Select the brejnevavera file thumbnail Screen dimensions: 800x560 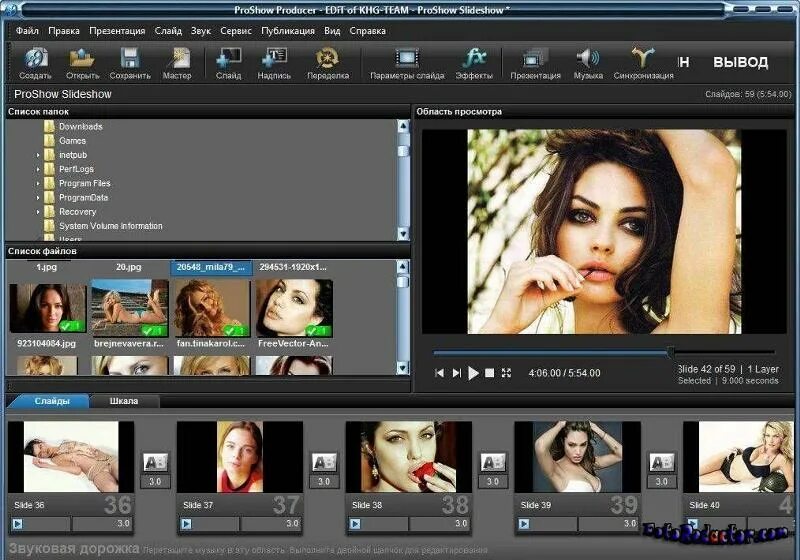tap(129, 308)
